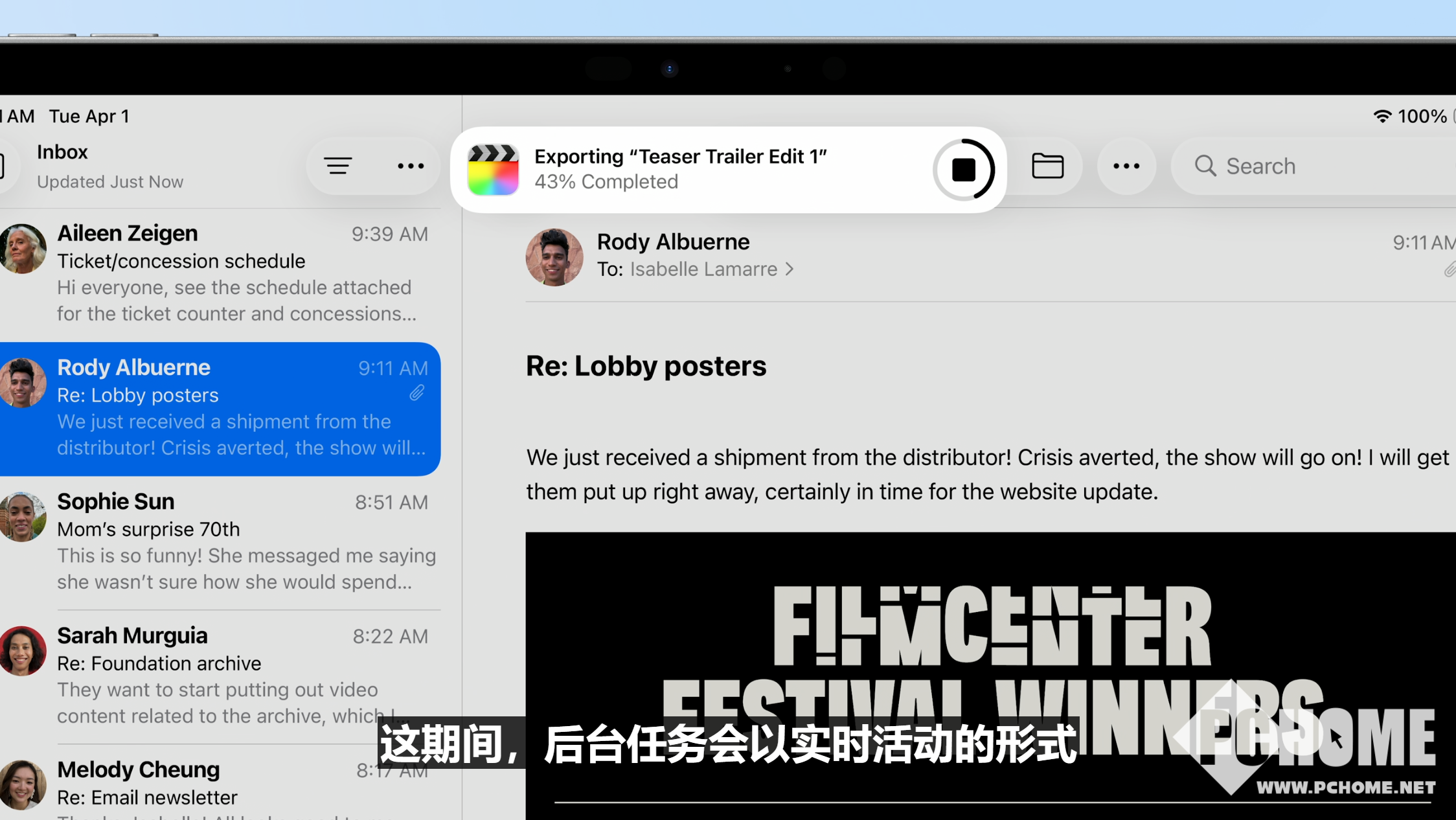Click Rody Albuerne's avatar in message header

click(x=554, y=257)
